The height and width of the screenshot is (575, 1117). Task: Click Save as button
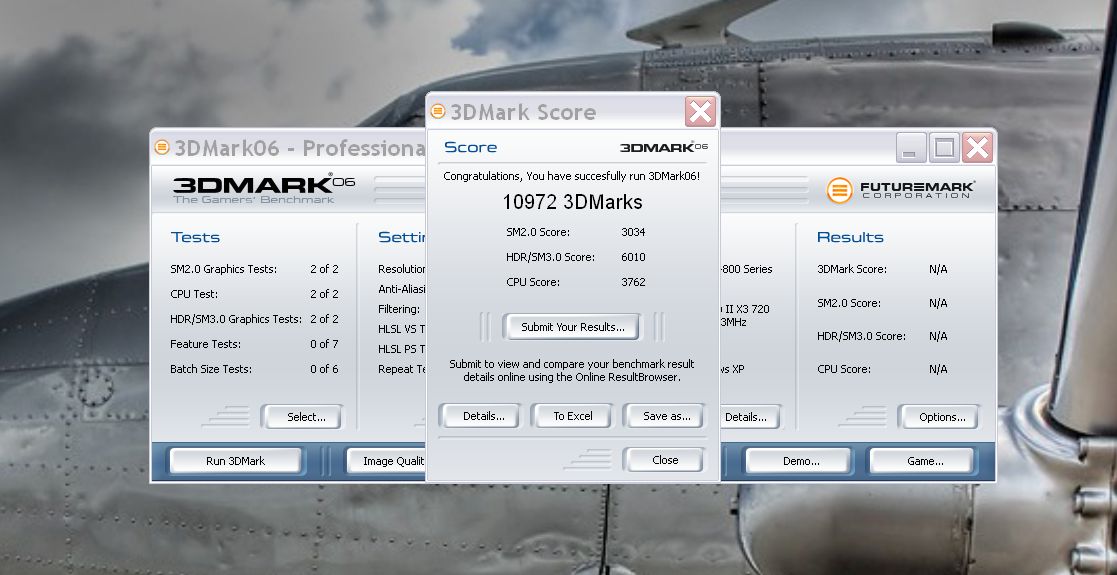[666, 416]
